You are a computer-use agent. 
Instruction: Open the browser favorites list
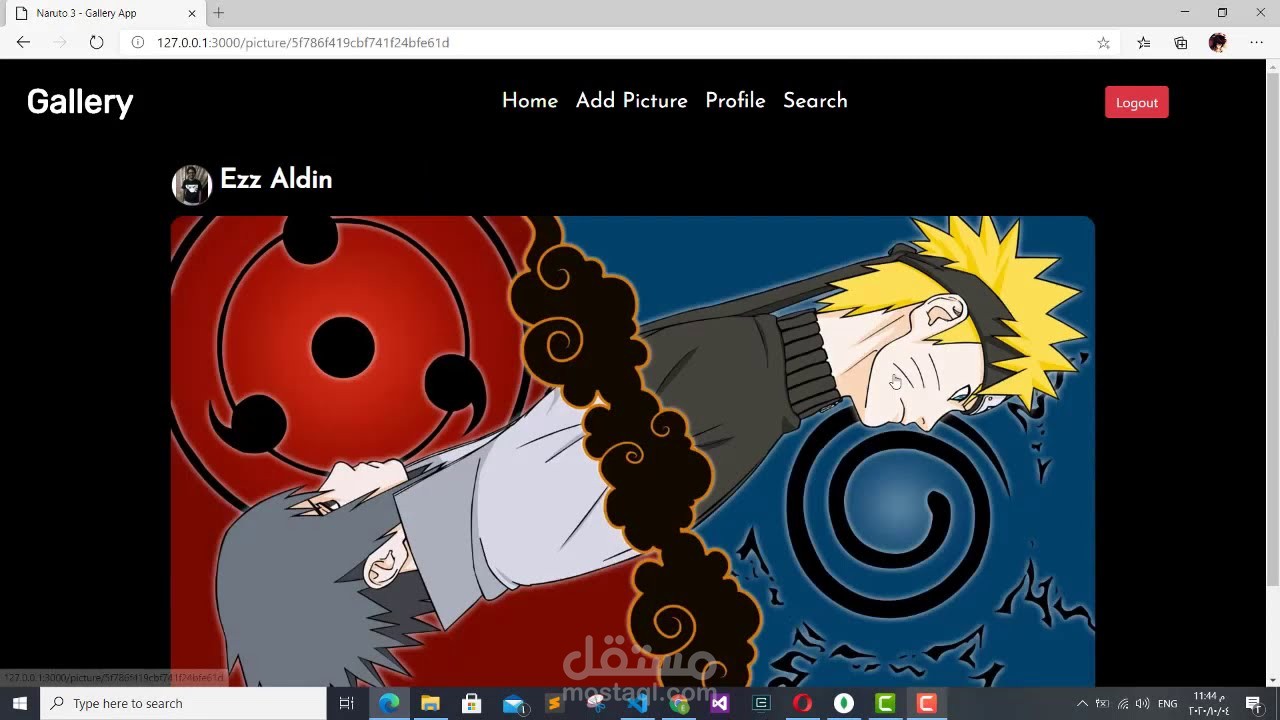(x=1143, y=42)
